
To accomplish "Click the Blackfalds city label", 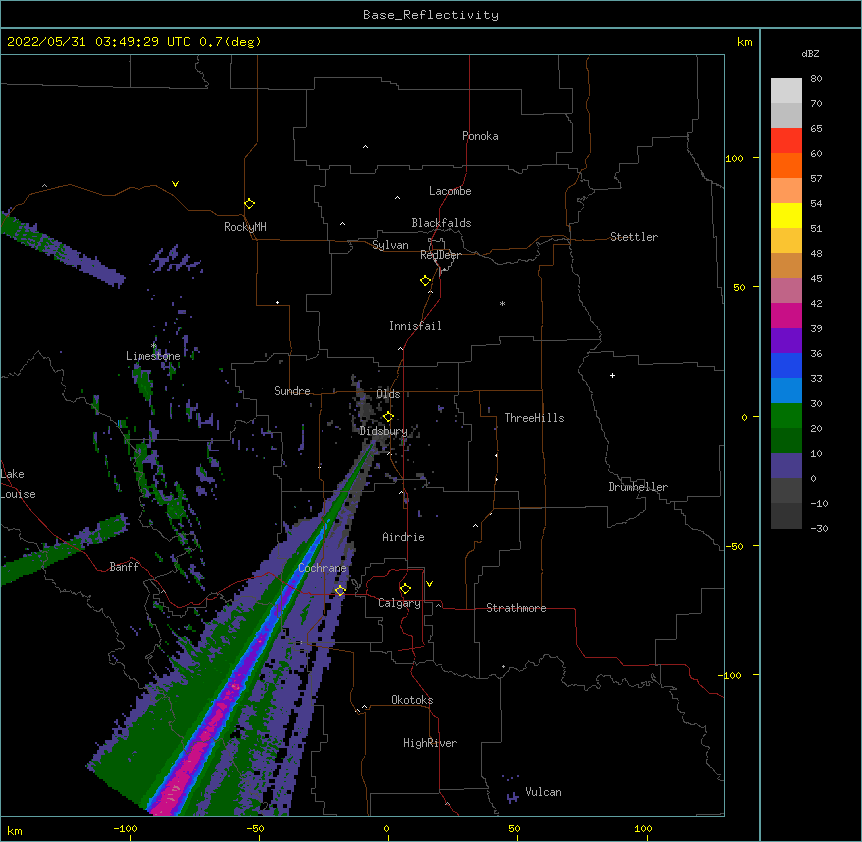I will [x=441, y=223].
